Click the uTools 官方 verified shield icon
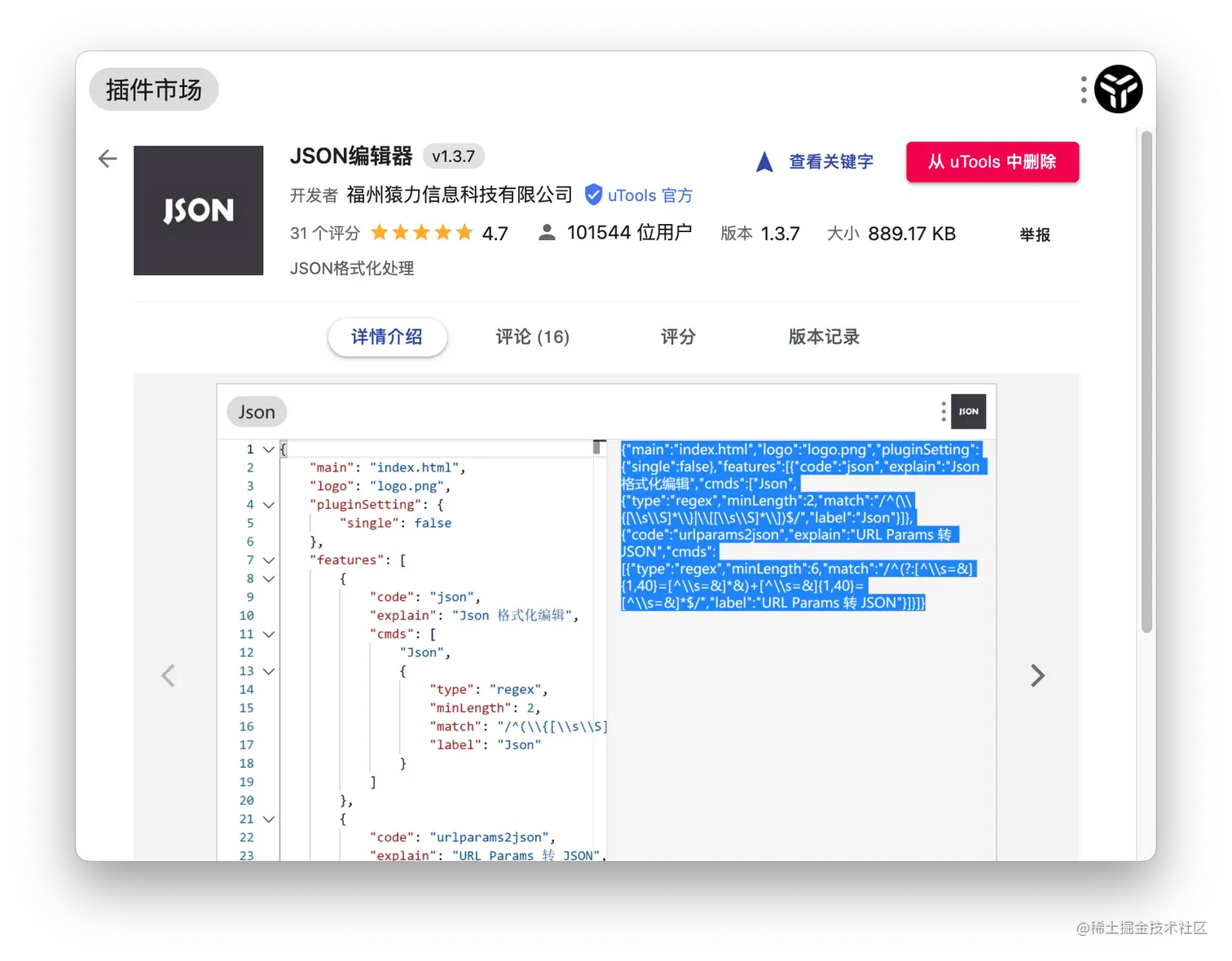The height and width of the screenshot is (961, 1232). (593, 195)
